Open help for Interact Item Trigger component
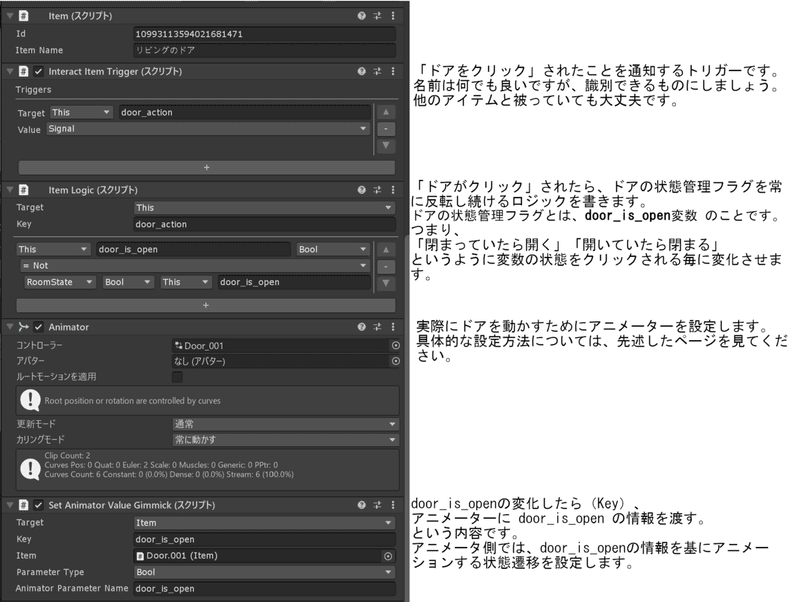Viewport: 800px width, 602px height. (x=362, y=71)
